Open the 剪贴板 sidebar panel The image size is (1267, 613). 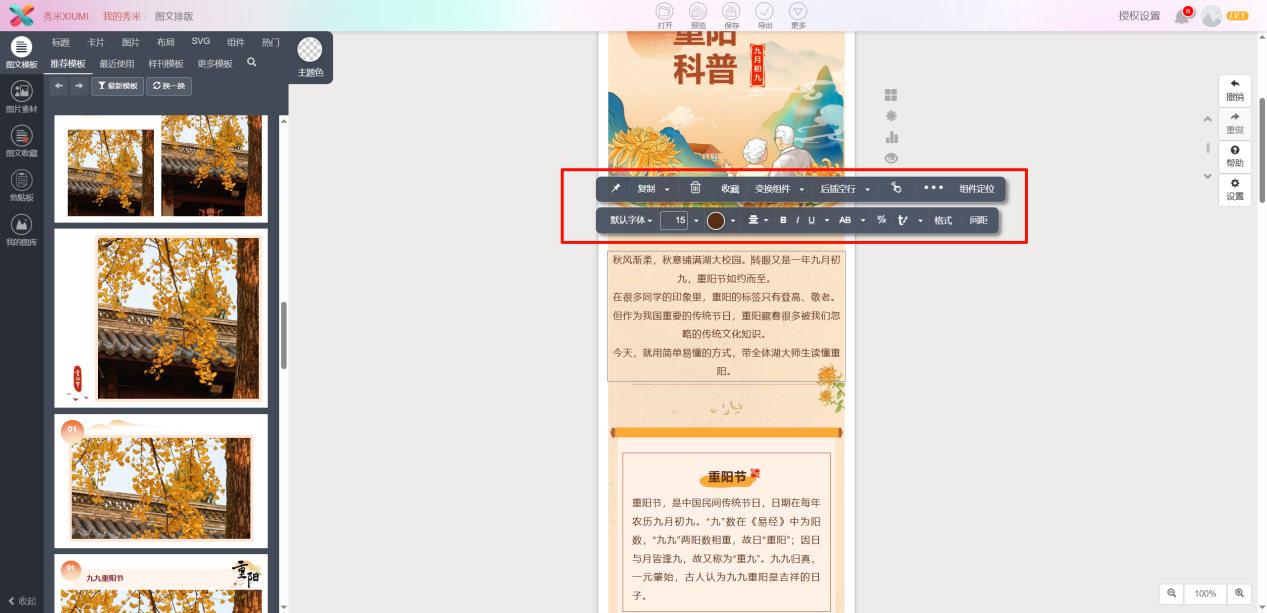[x=21, y=185]
